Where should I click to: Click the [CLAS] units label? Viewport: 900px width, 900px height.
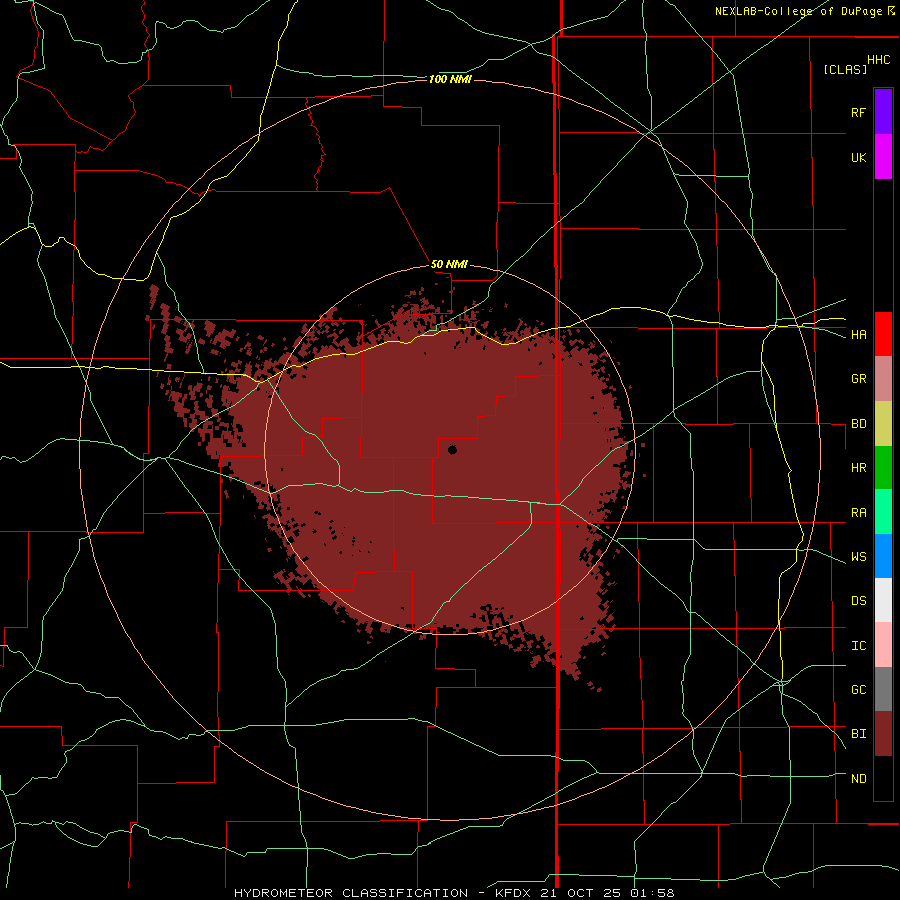coord(845,69)
